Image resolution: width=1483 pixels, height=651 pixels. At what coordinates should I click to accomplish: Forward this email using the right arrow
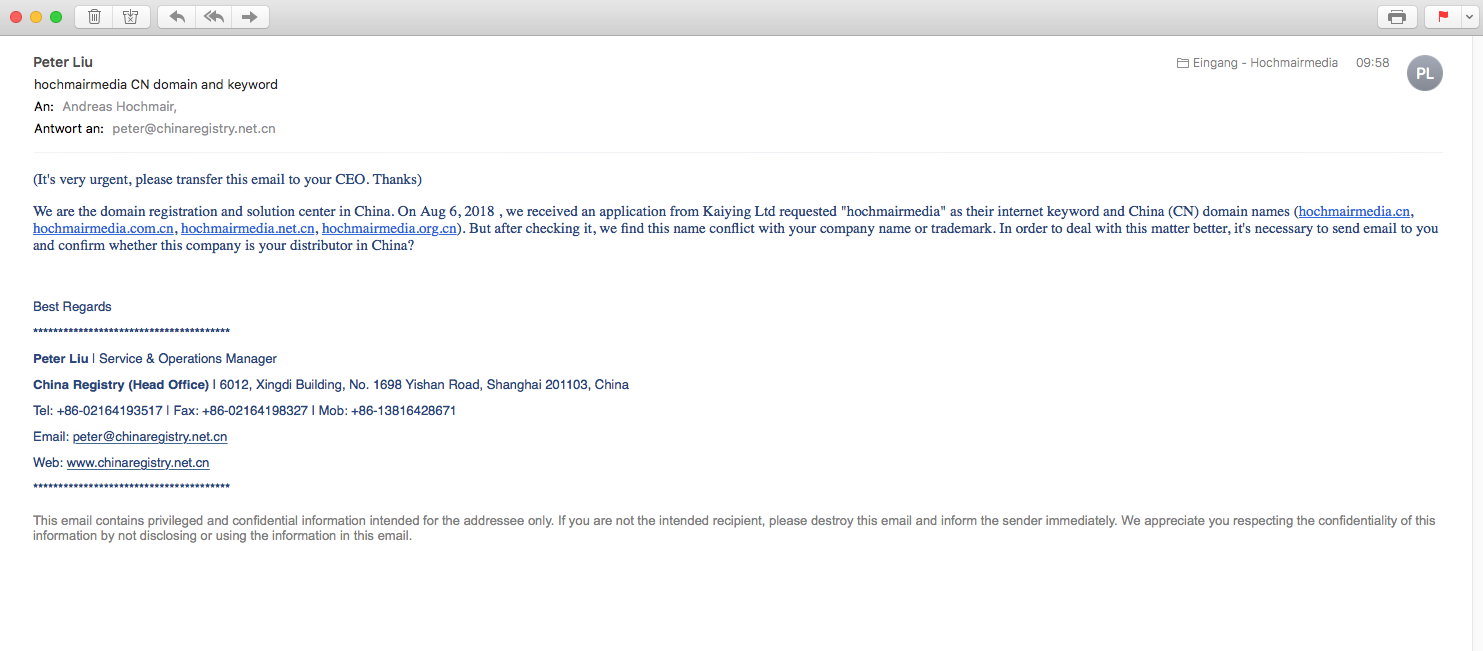coord(250,17)
